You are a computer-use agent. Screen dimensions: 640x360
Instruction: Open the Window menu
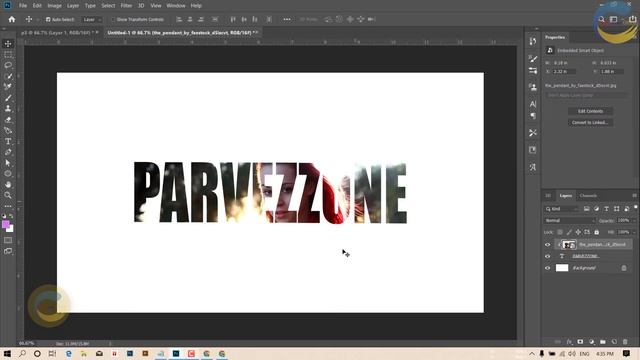[176, 6]
